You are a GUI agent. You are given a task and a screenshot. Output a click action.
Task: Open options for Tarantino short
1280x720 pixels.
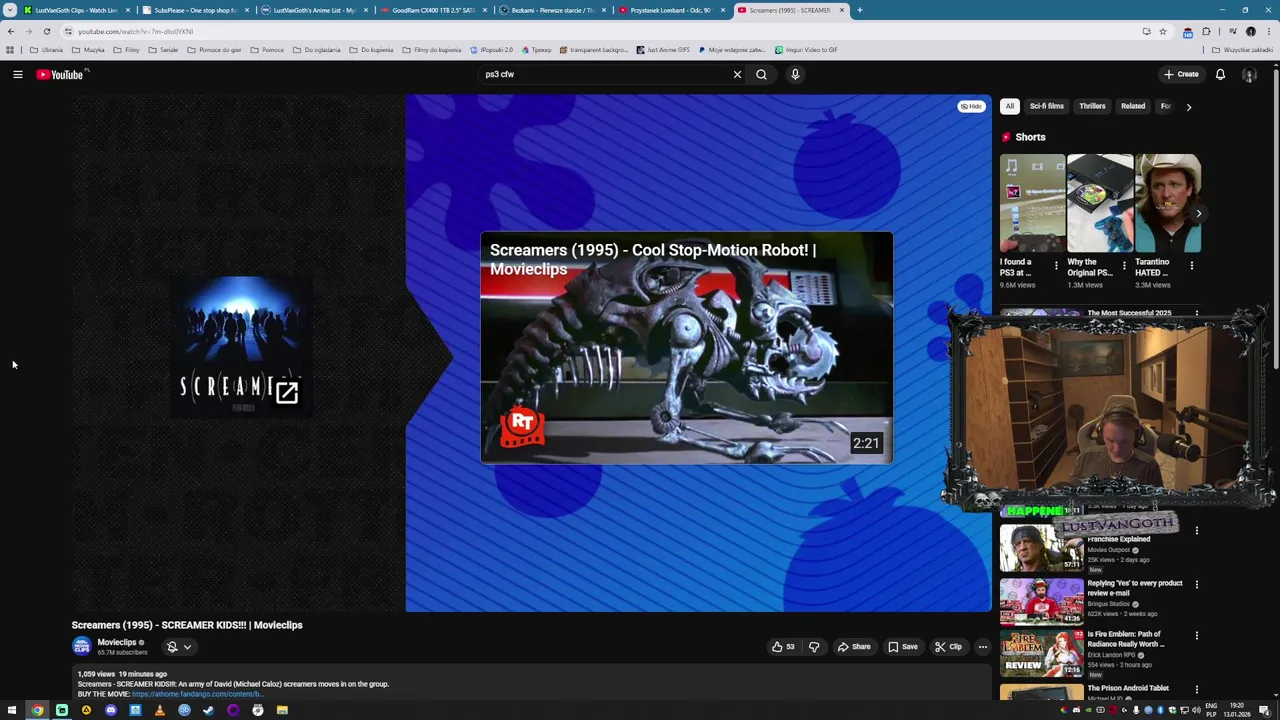pyautogui.click(x=1191, y=266)
